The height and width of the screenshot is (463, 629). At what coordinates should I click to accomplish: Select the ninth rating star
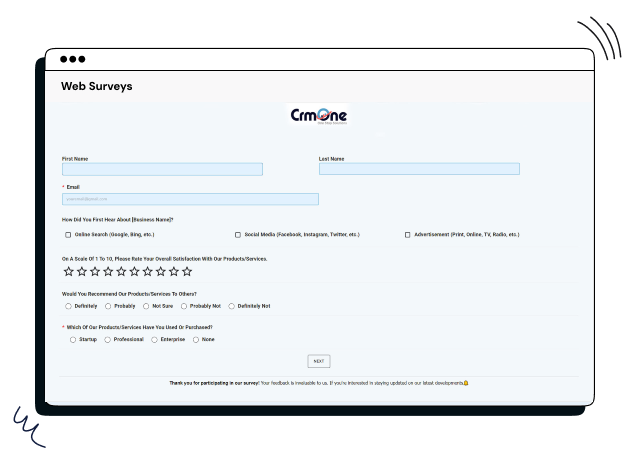point(174,272)
